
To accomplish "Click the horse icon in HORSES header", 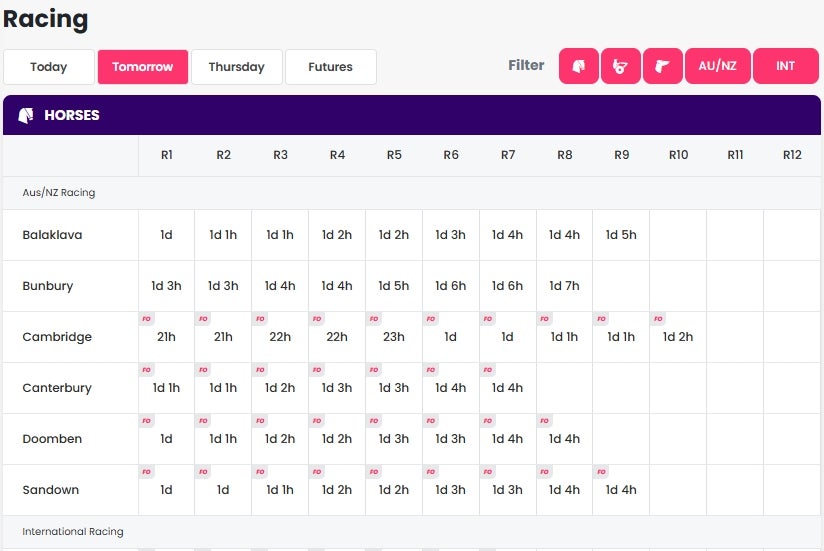I will tap(26, 115).
